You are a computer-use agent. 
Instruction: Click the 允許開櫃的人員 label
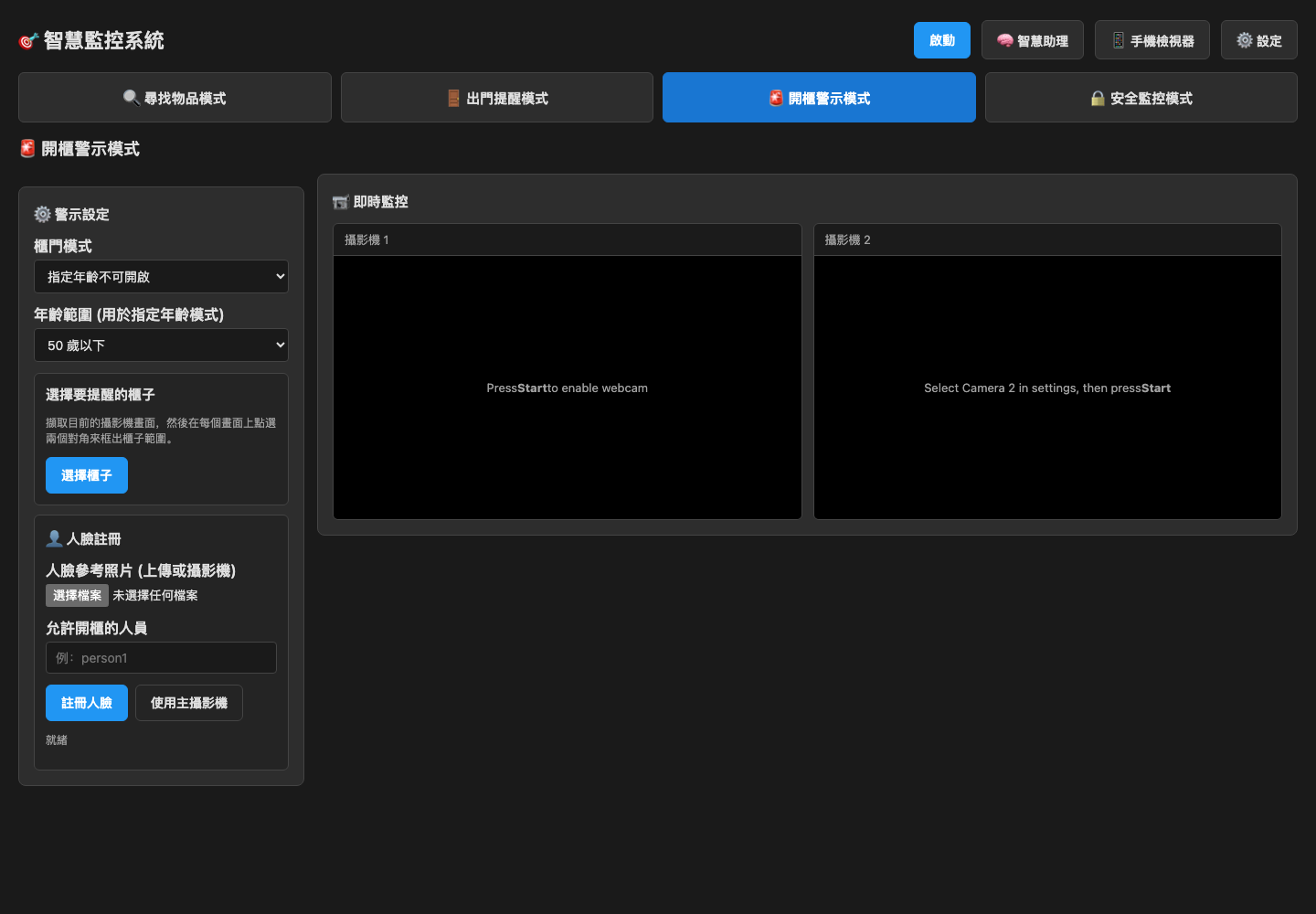pos(97,628)
